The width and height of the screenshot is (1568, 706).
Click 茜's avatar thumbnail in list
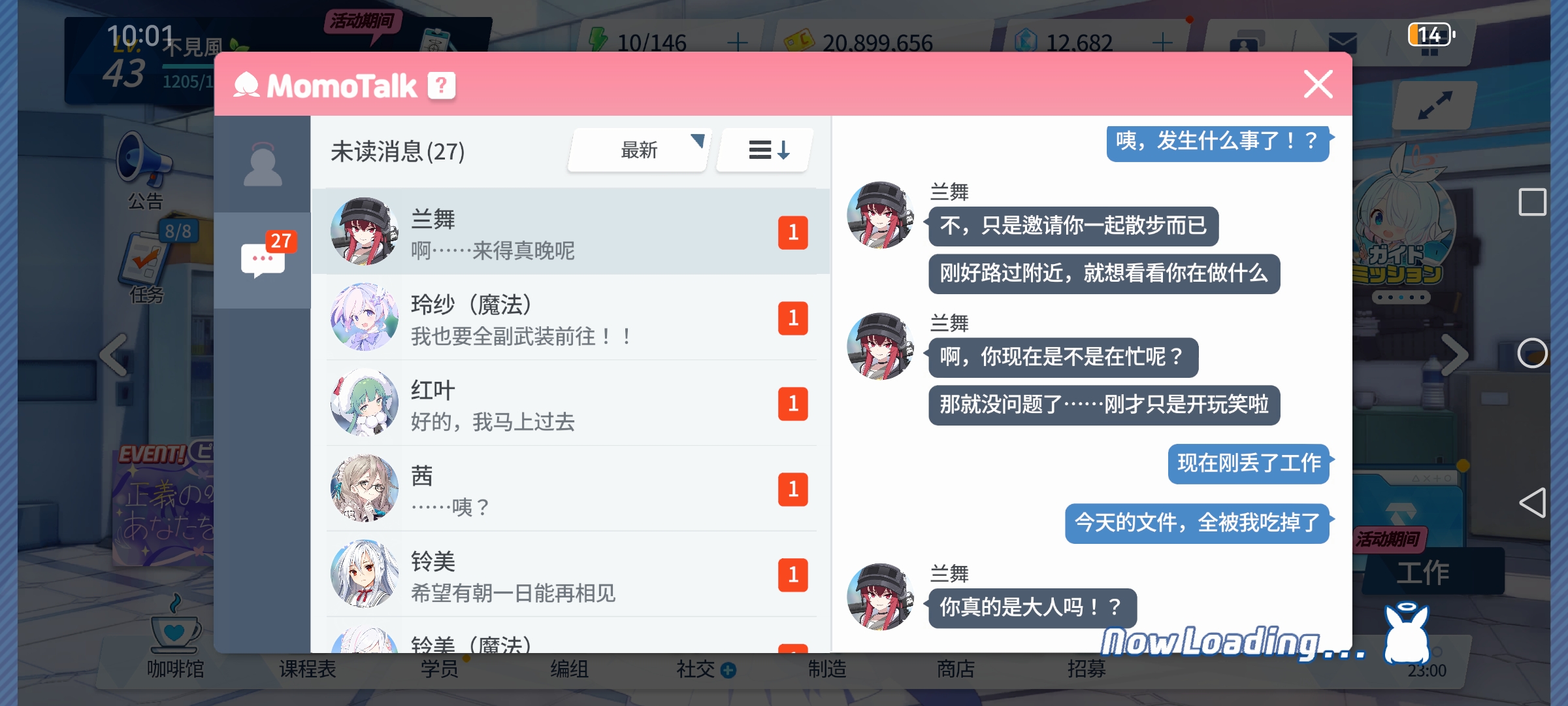coord(365,488)
